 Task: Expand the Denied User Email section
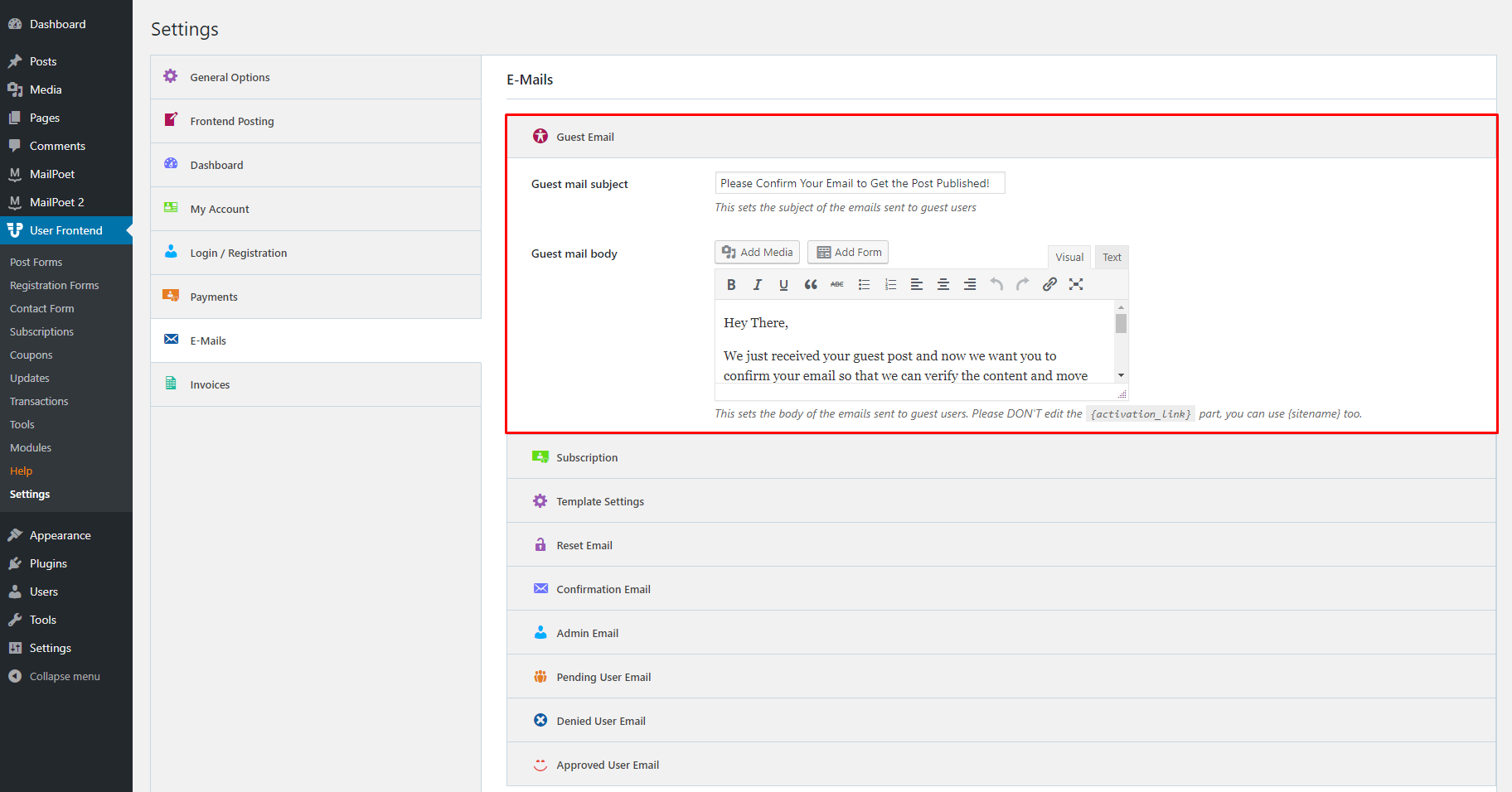[1001, 721]
